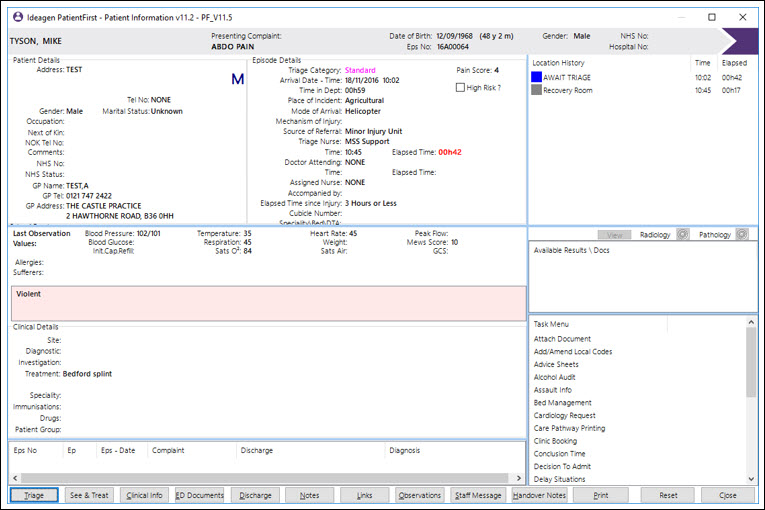The image size is (765, 510).
Task: Select Assault Info task
Action: pyautogui.click(x=552, y=389)
